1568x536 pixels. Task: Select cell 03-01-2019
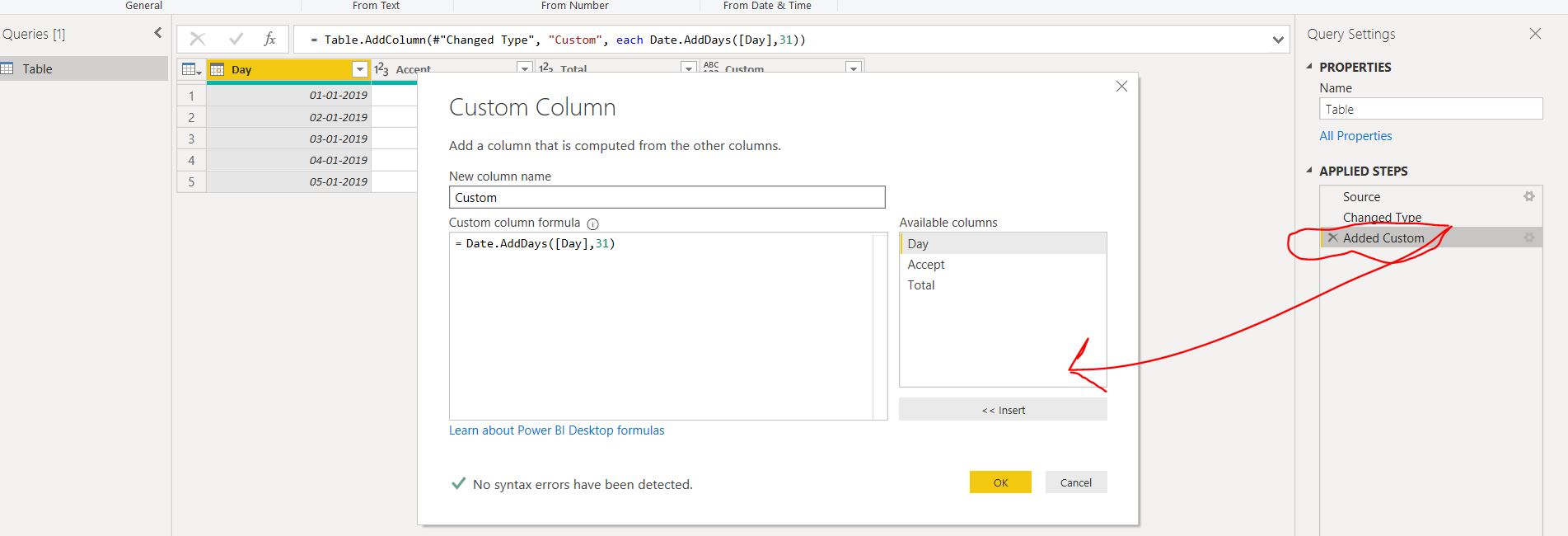click(x=288, y=139)
